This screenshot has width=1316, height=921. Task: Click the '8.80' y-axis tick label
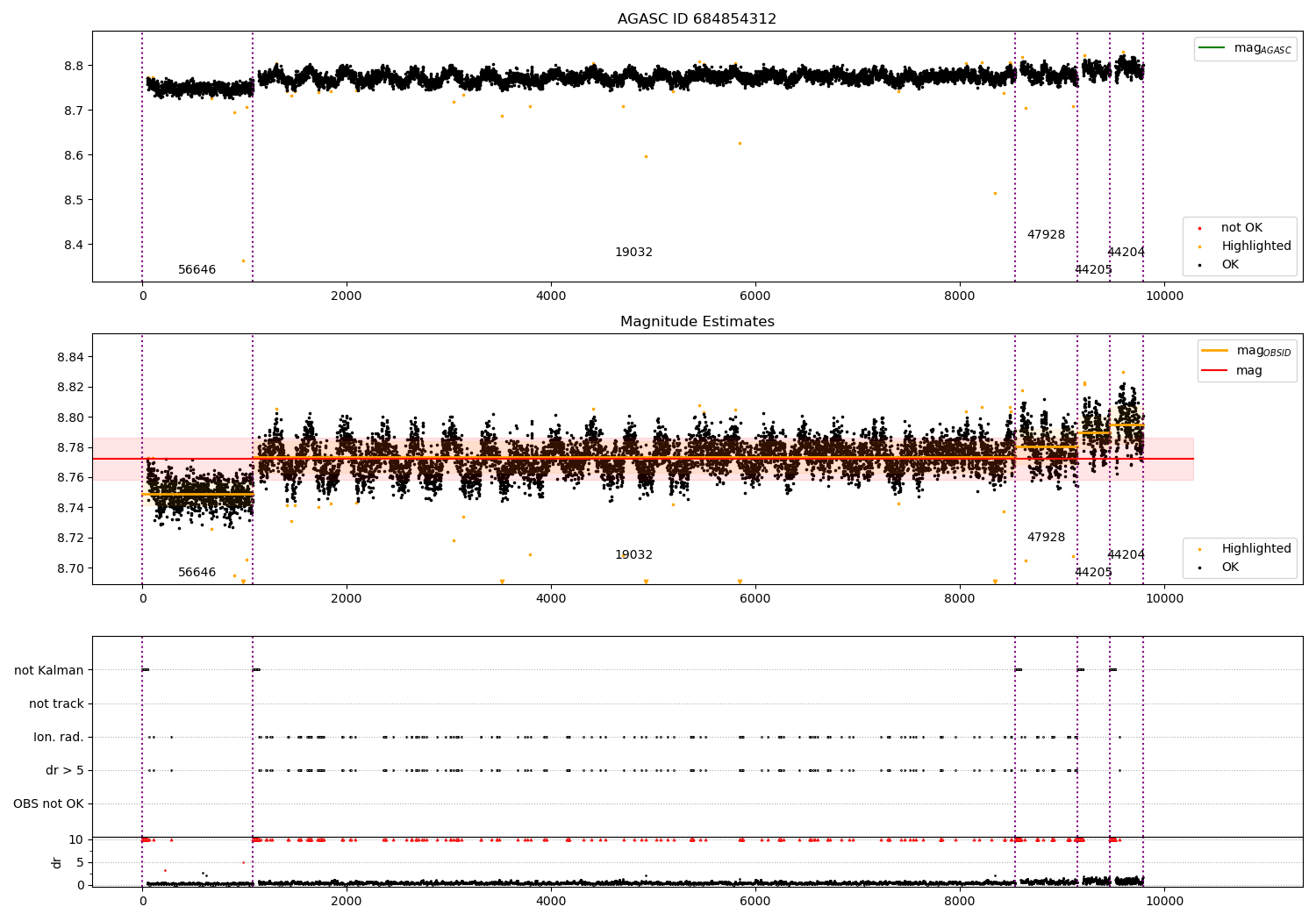coord(70,418)
